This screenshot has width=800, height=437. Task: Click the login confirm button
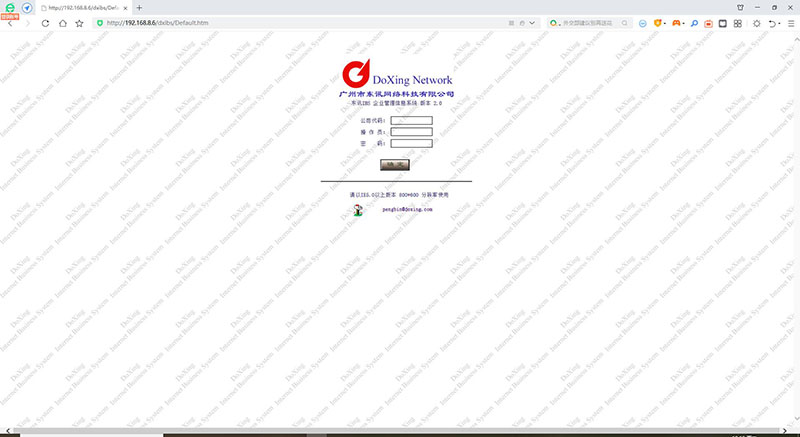tap(395, 165)
